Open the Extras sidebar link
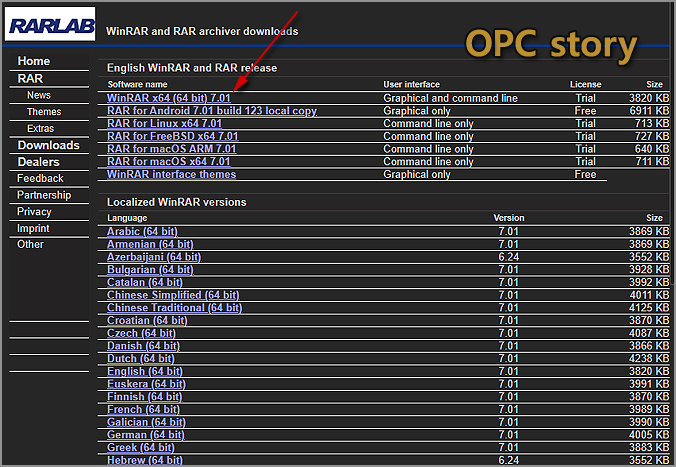Viewport: 676px width, 467px height. coord(41,129)
